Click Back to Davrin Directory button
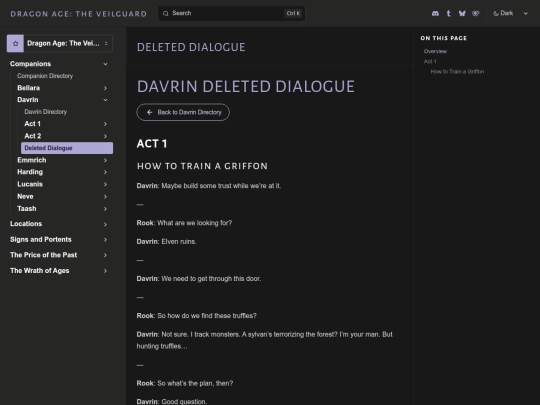The width and height of the screenshot is (540, 405). (183, 112)
